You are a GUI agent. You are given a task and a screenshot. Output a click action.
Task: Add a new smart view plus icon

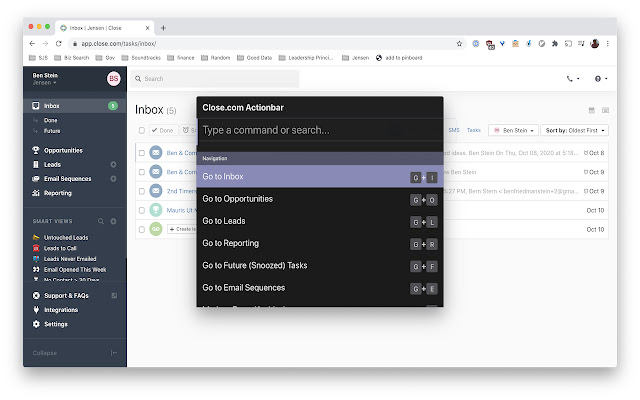(113, 221)
